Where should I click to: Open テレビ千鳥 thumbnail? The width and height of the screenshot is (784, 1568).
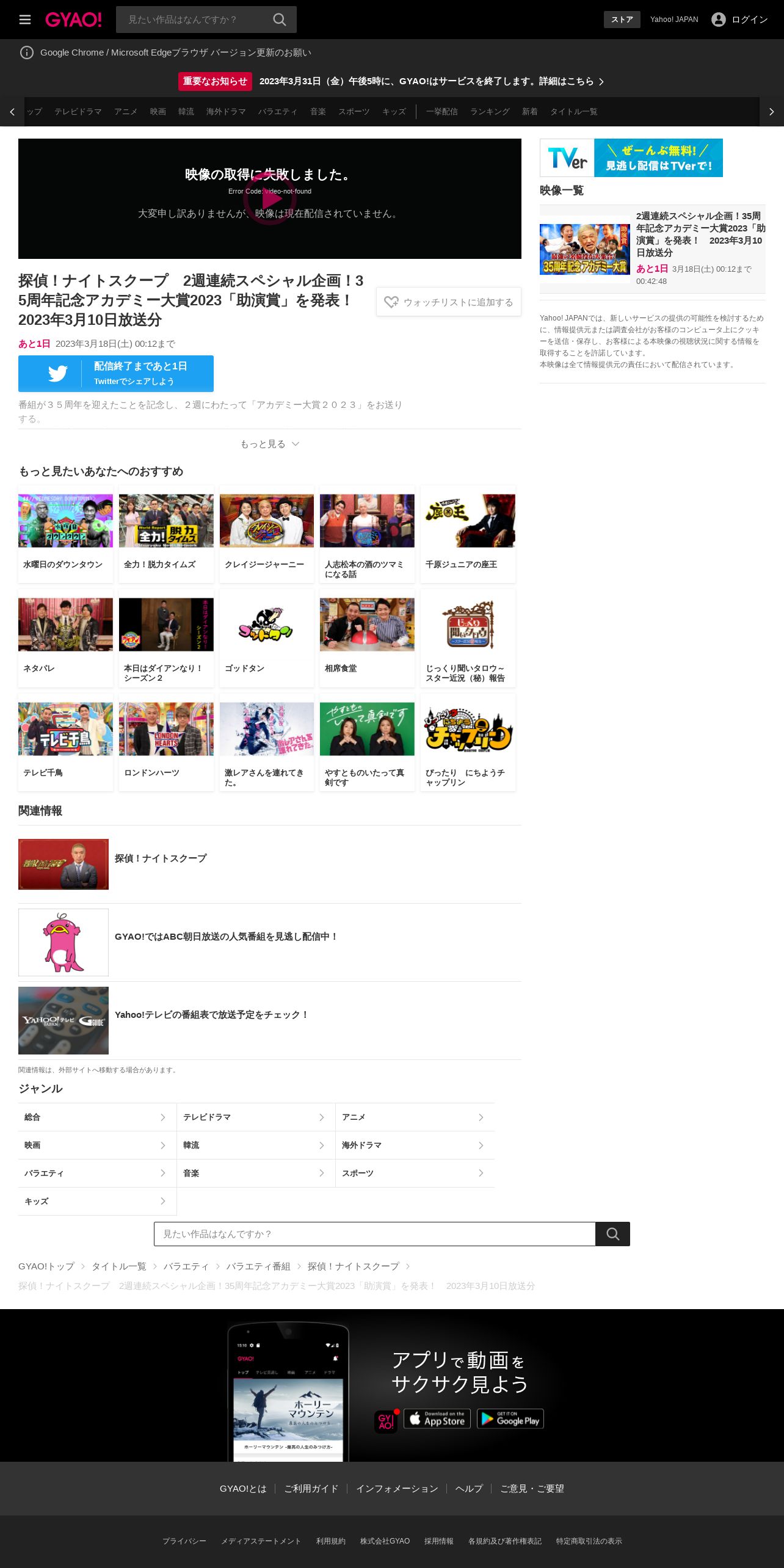tap(66, 729)
